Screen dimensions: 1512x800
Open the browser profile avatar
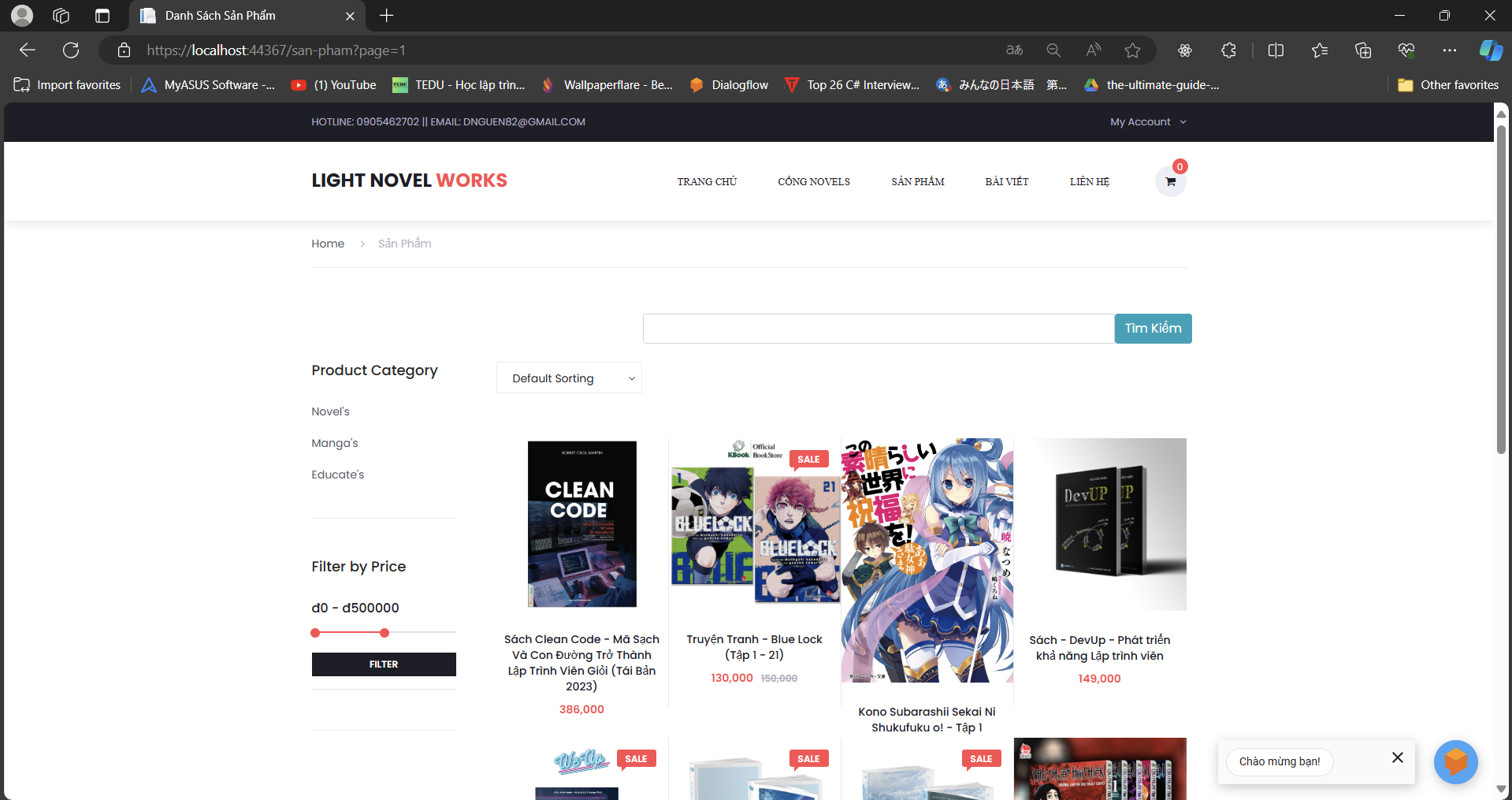pos(22,16)
